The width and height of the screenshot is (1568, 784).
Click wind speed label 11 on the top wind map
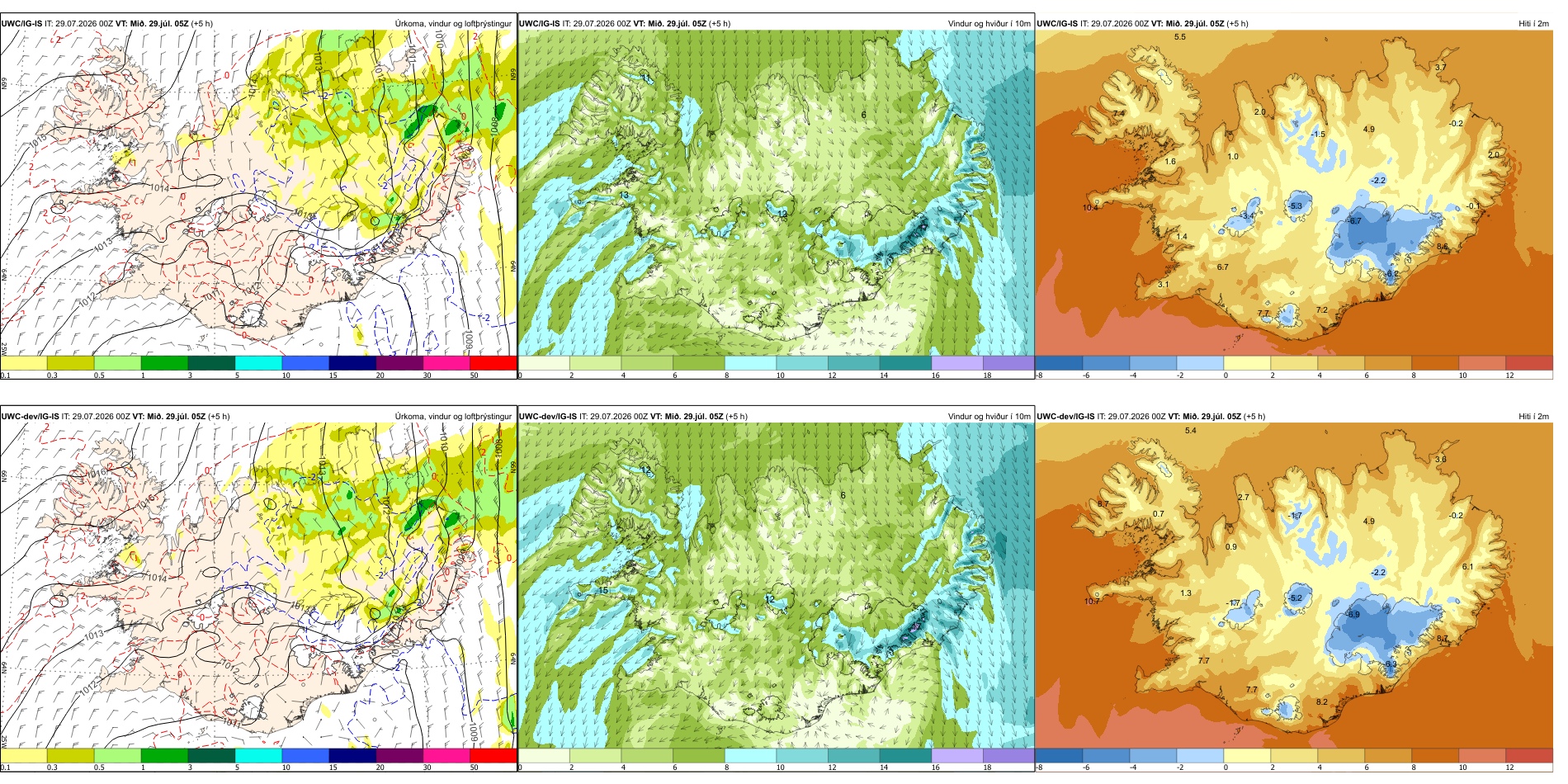646,78
